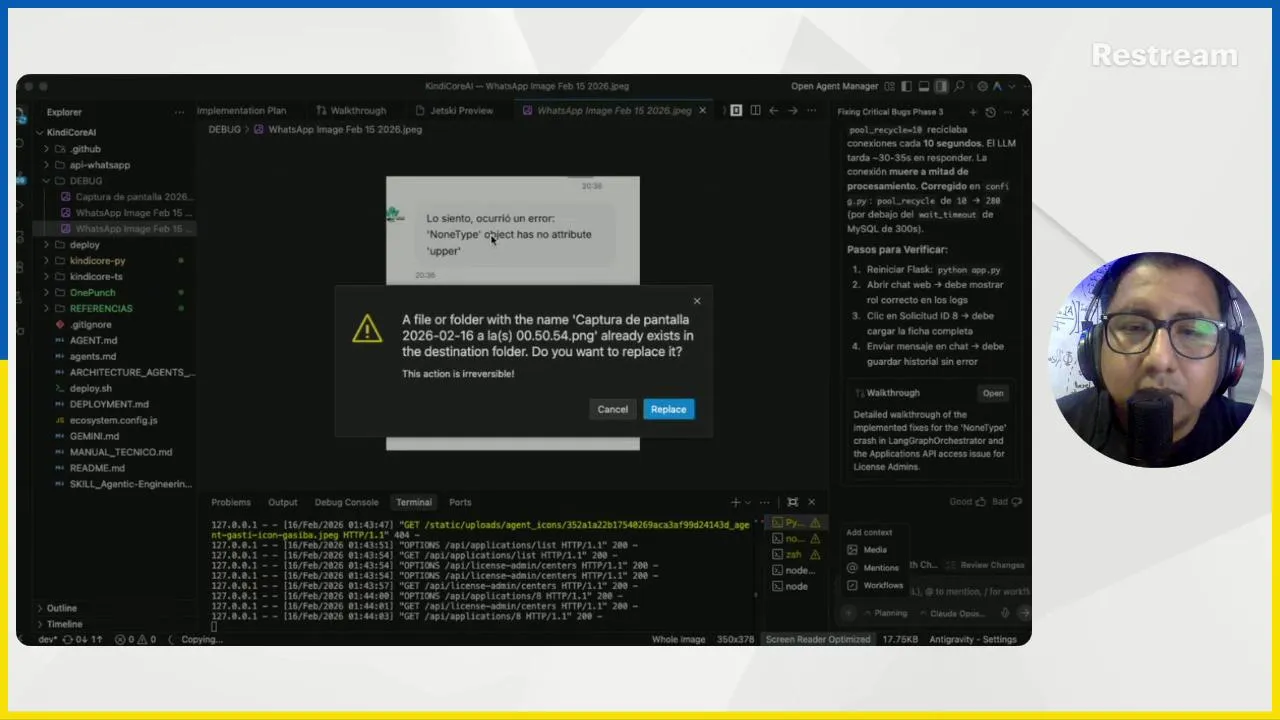Click the Antigravity account logo icon
1280x720 pixels.
click(997, 86)
